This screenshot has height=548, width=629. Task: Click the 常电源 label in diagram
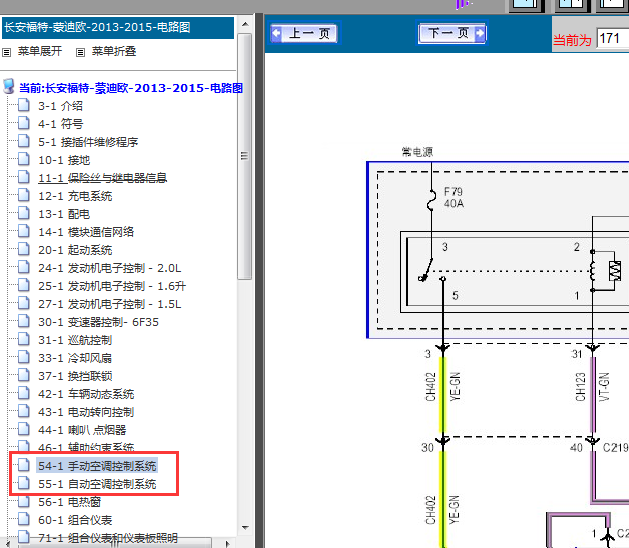(x=417, y=152)
